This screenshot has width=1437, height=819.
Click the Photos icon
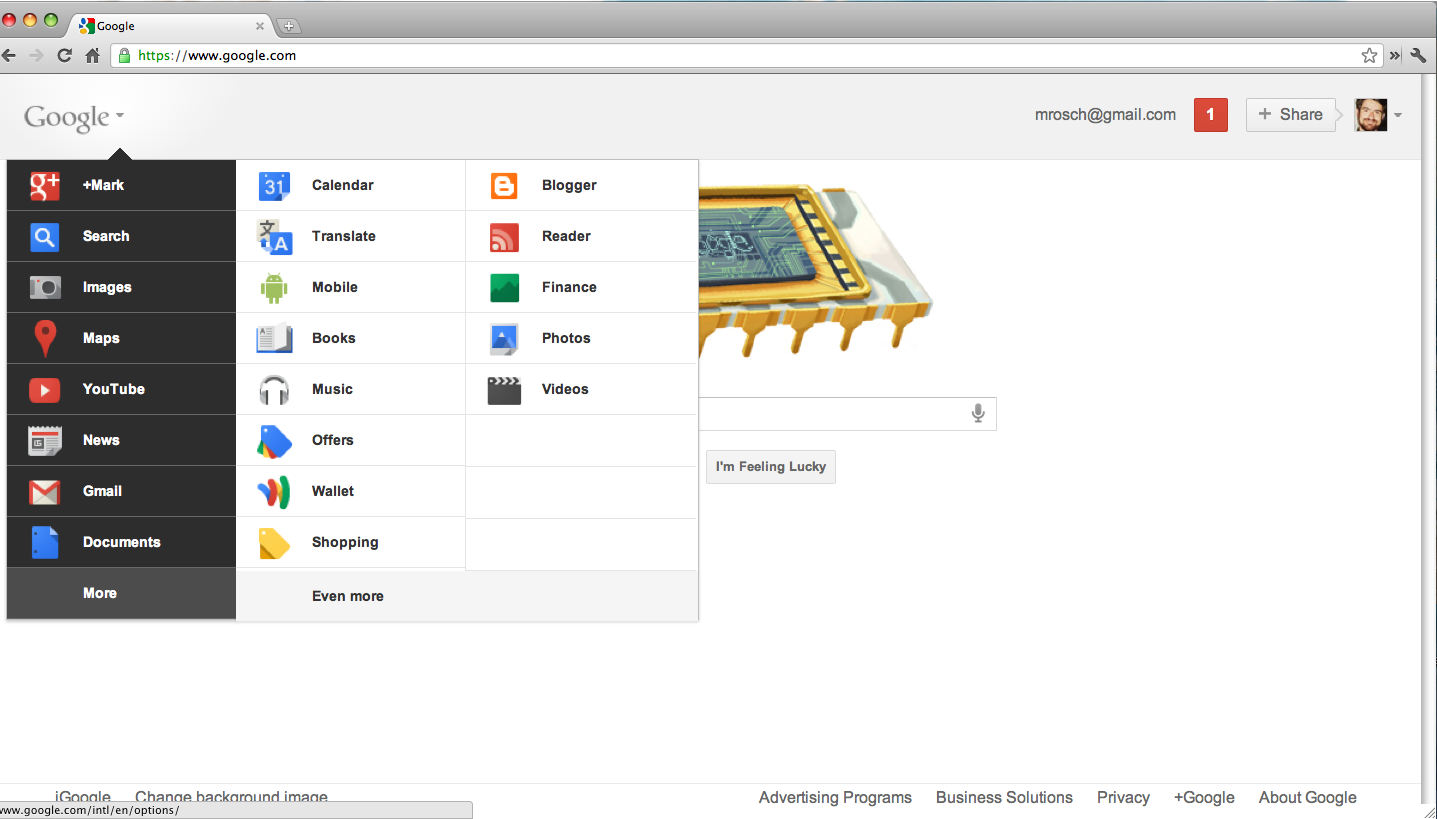tap(504, 338)
